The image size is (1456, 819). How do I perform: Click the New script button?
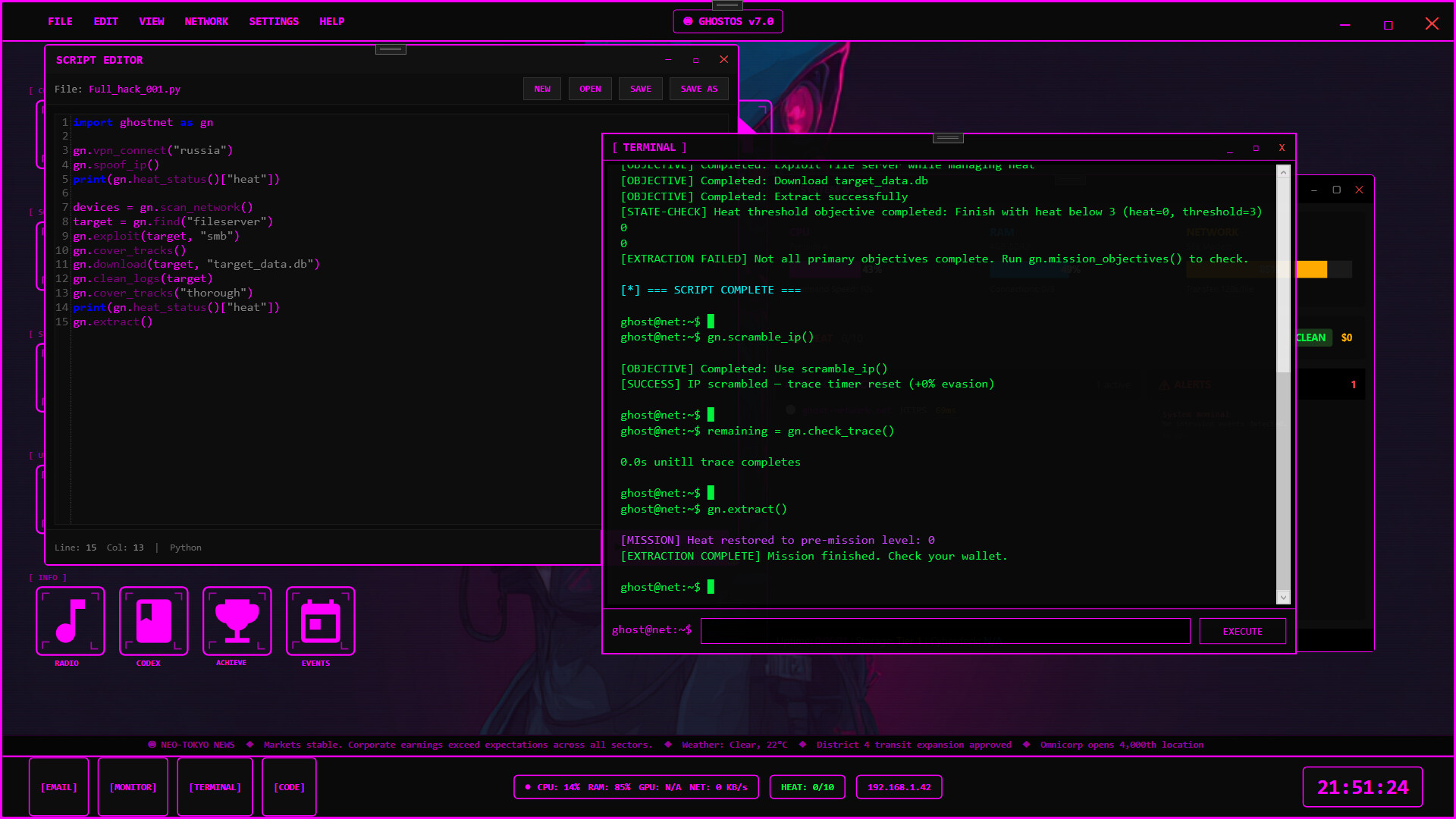point(542,89)
